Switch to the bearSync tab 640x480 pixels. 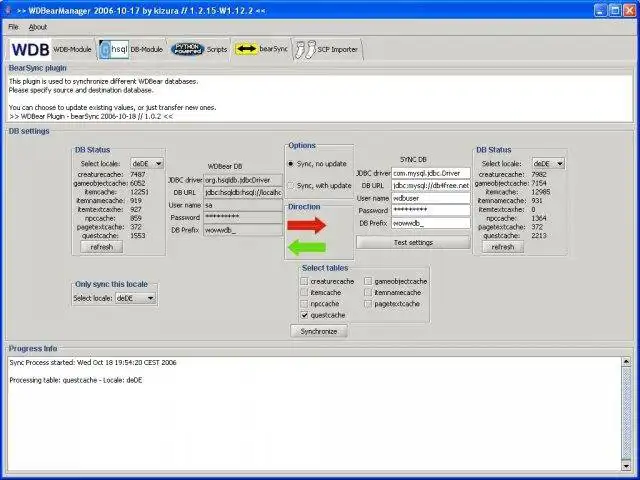pos(261,49)
